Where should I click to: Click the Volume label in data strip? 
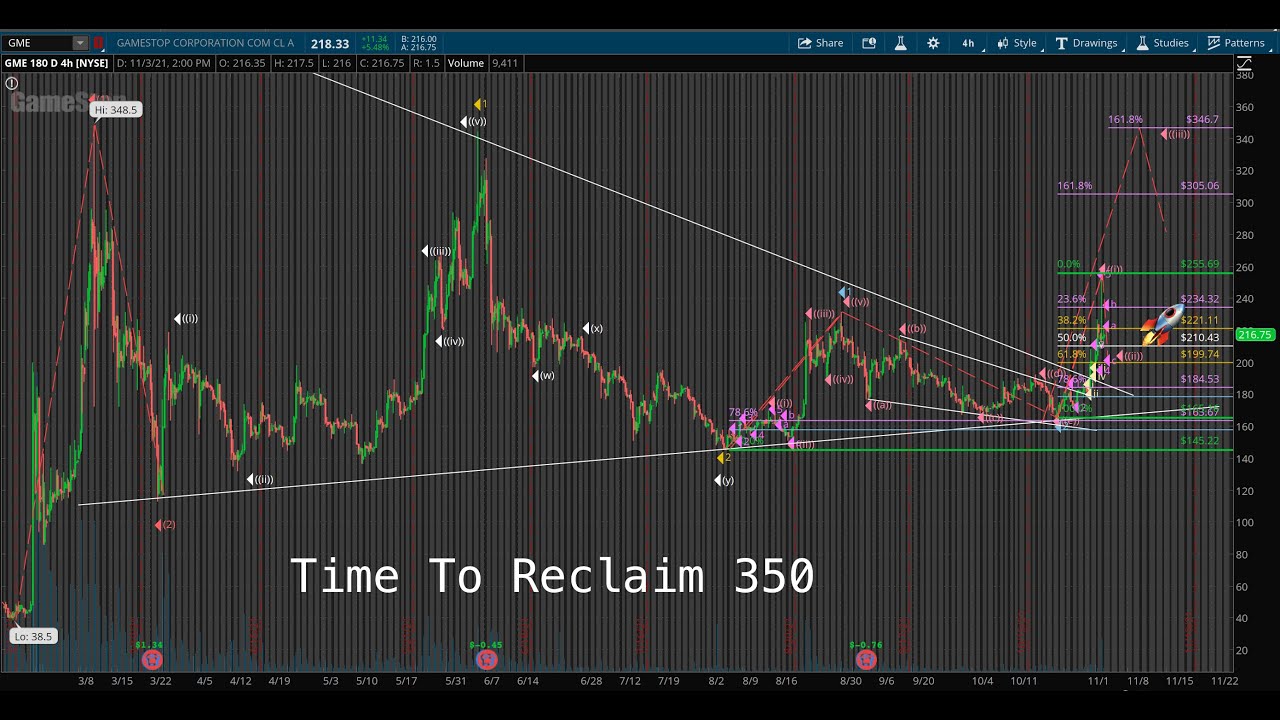pyautogui.click(x=466, y=63)
